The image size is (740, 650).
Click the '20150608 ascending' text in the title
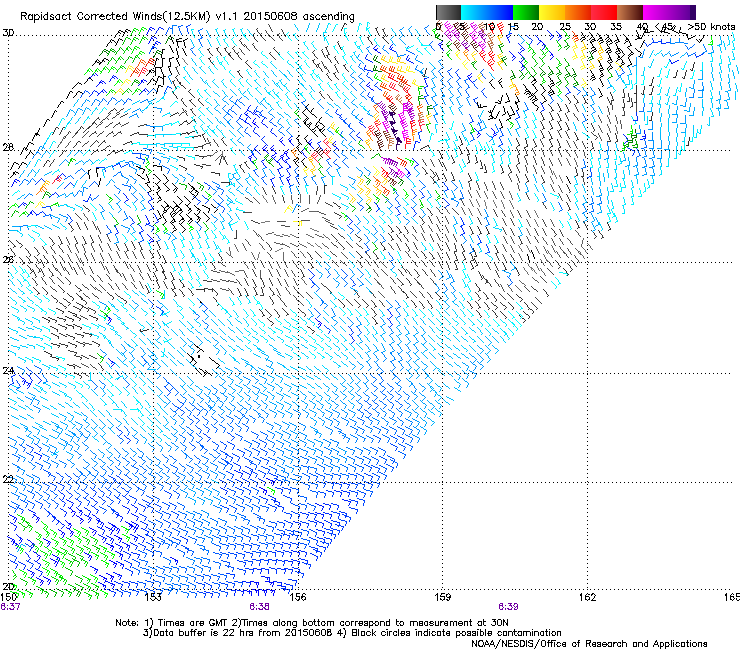click(x=299, y=17)
